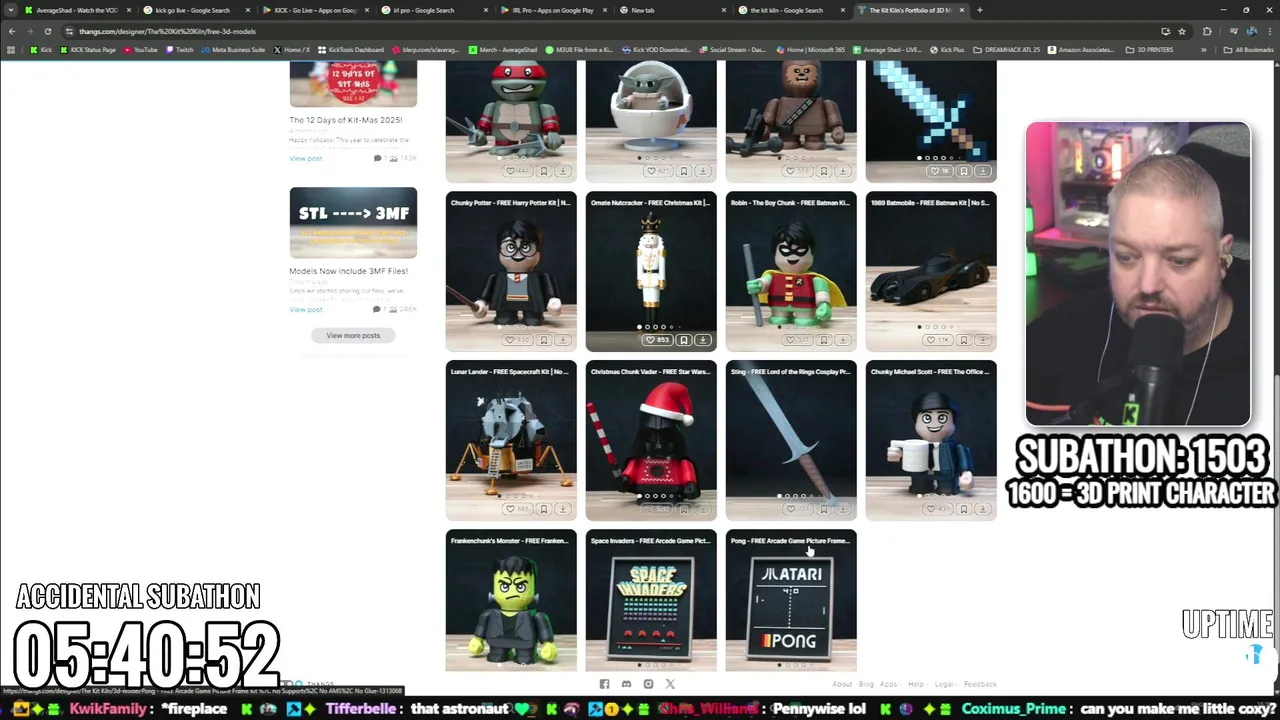
Task: Open the Discord footer icon
Action: (626, 684)
